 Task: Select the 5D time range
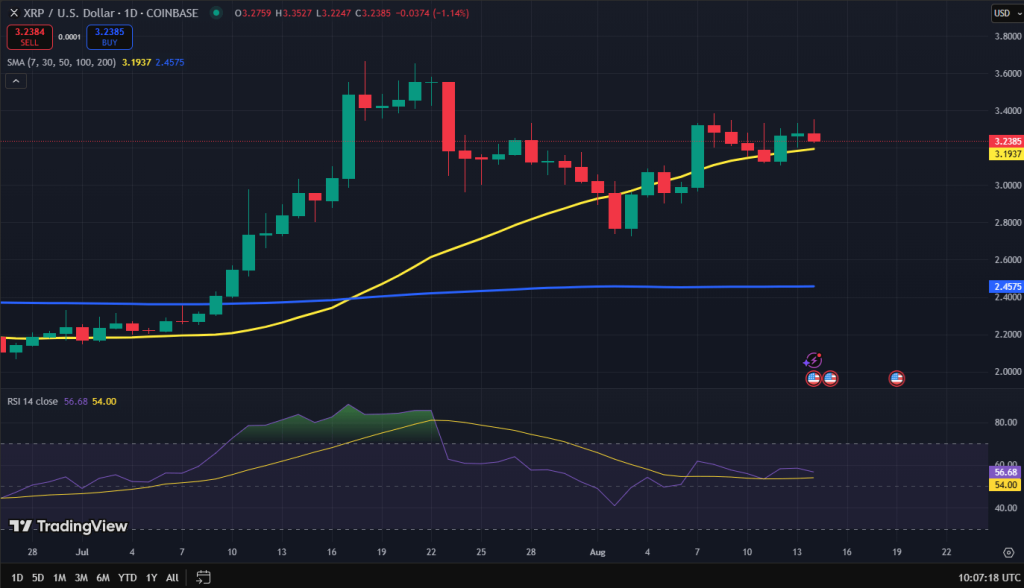[x=38, y=578]
